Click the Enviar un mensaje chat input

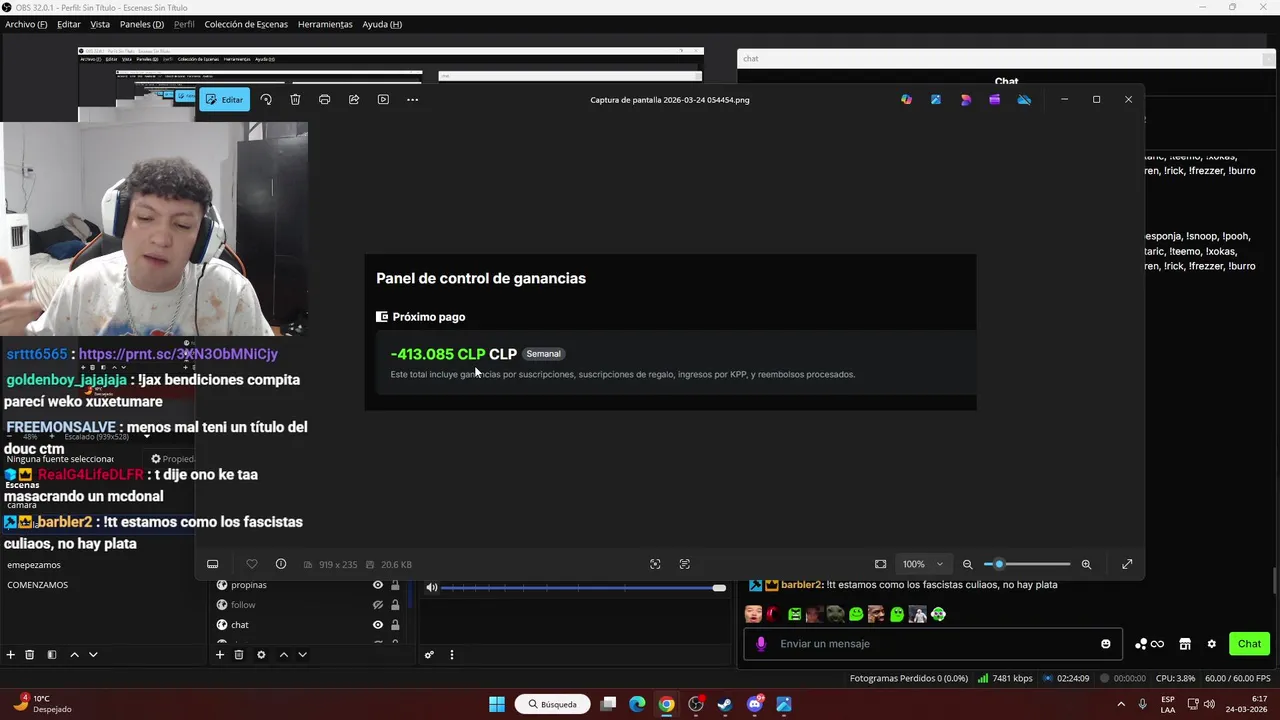coord(935,644)
